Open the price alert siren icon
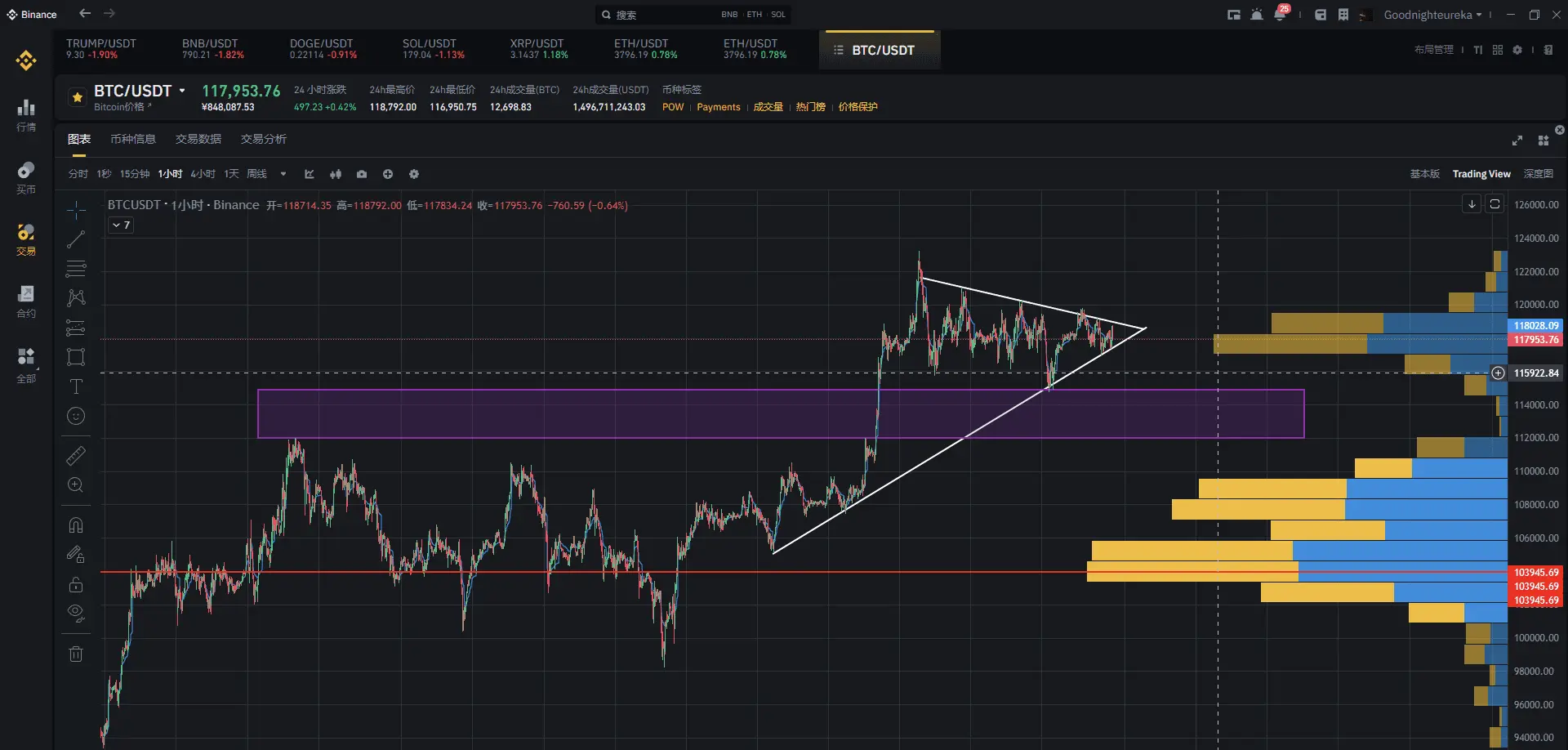Screen dimensions: 1568x750 1257,15
